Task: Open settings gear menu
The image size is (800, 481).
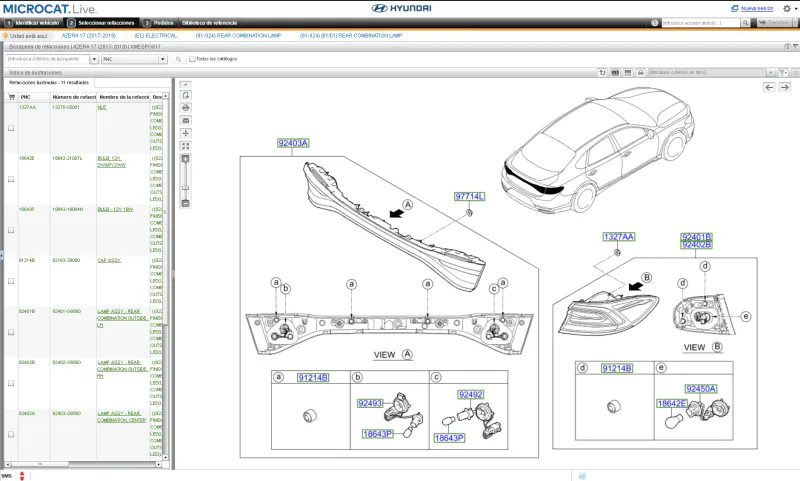Action: tap(786, 8)
